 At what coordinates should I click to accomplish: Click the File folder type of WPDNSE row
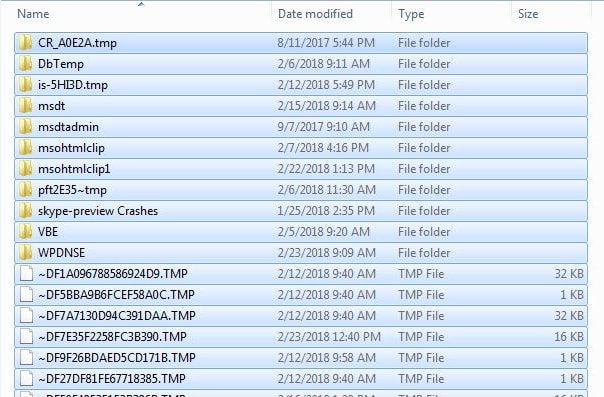coord(424,253)
